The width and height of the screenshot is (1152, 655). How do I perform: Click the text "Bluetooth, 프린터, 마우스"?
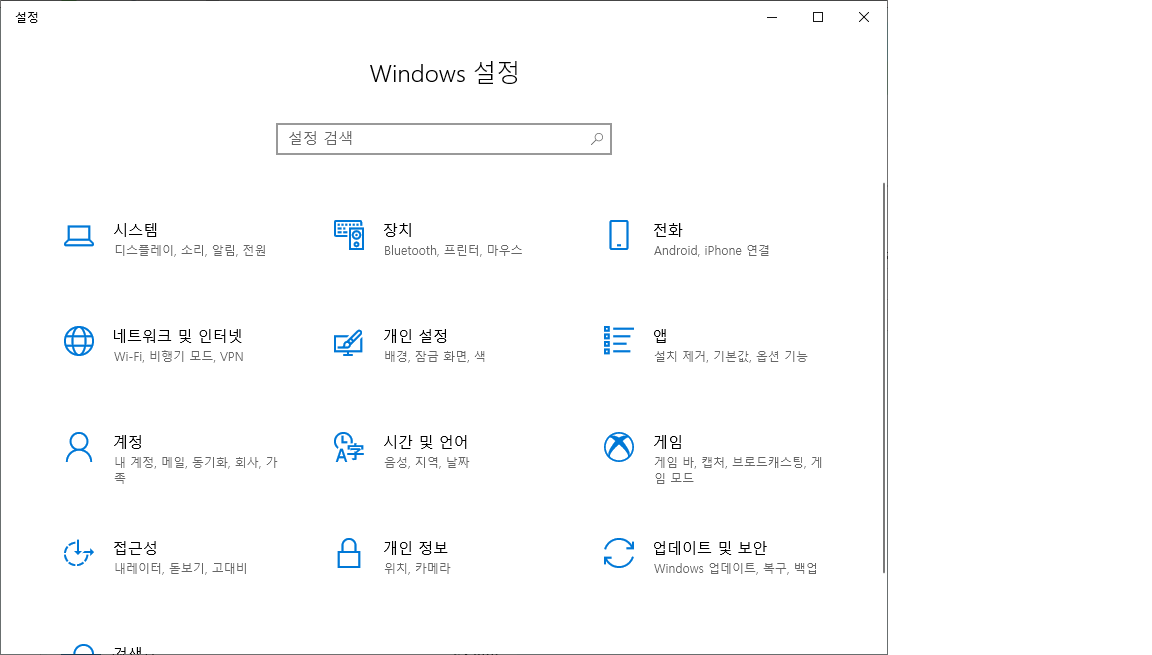(453, 250)
